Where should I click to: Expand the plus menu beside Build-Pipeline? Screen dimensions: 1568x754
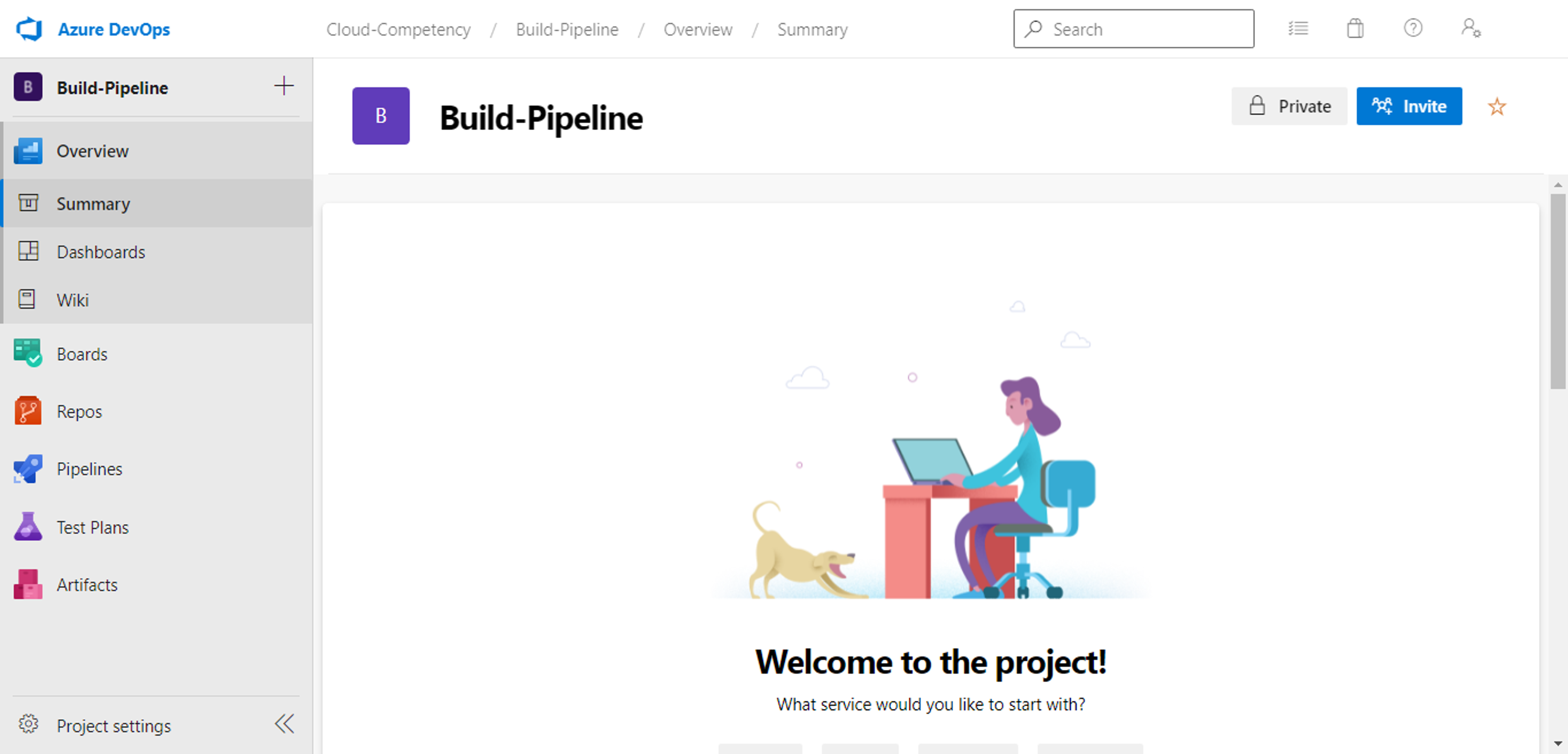pyautogui.click(x=284, y=87)
